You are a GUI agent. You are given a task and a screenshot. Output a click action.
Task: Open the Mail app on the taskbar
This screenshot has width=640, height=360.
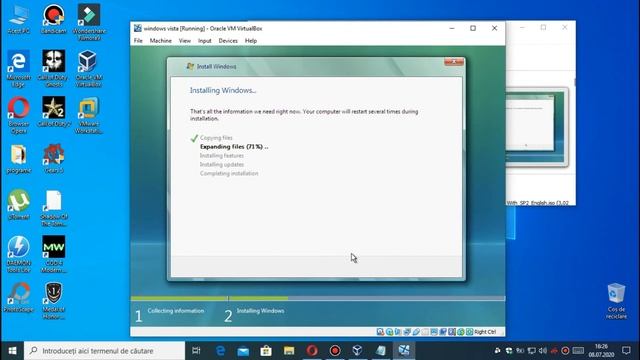pos(243,351)
